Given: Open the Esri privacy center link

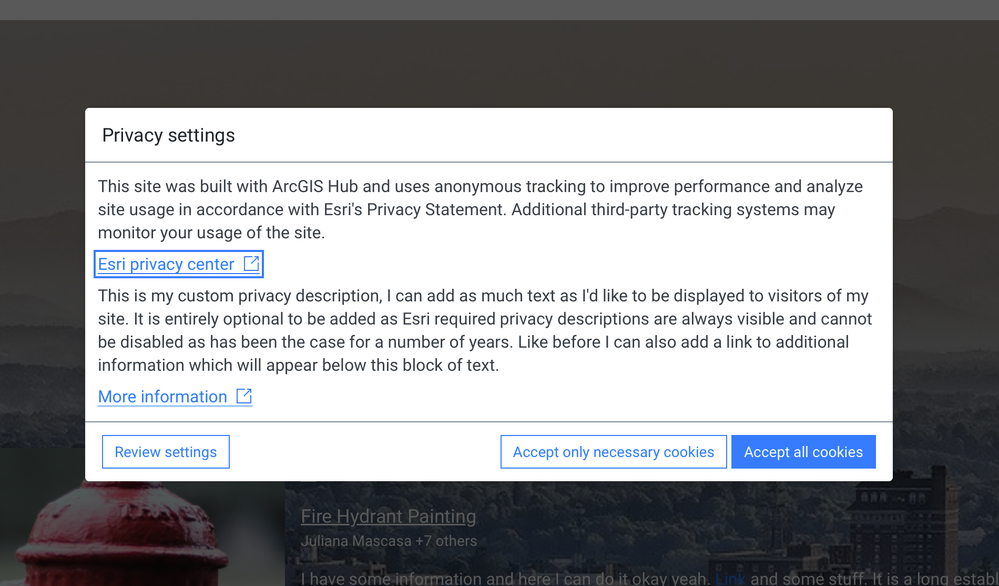Looking at the screenshot, I should coord(166,264).
